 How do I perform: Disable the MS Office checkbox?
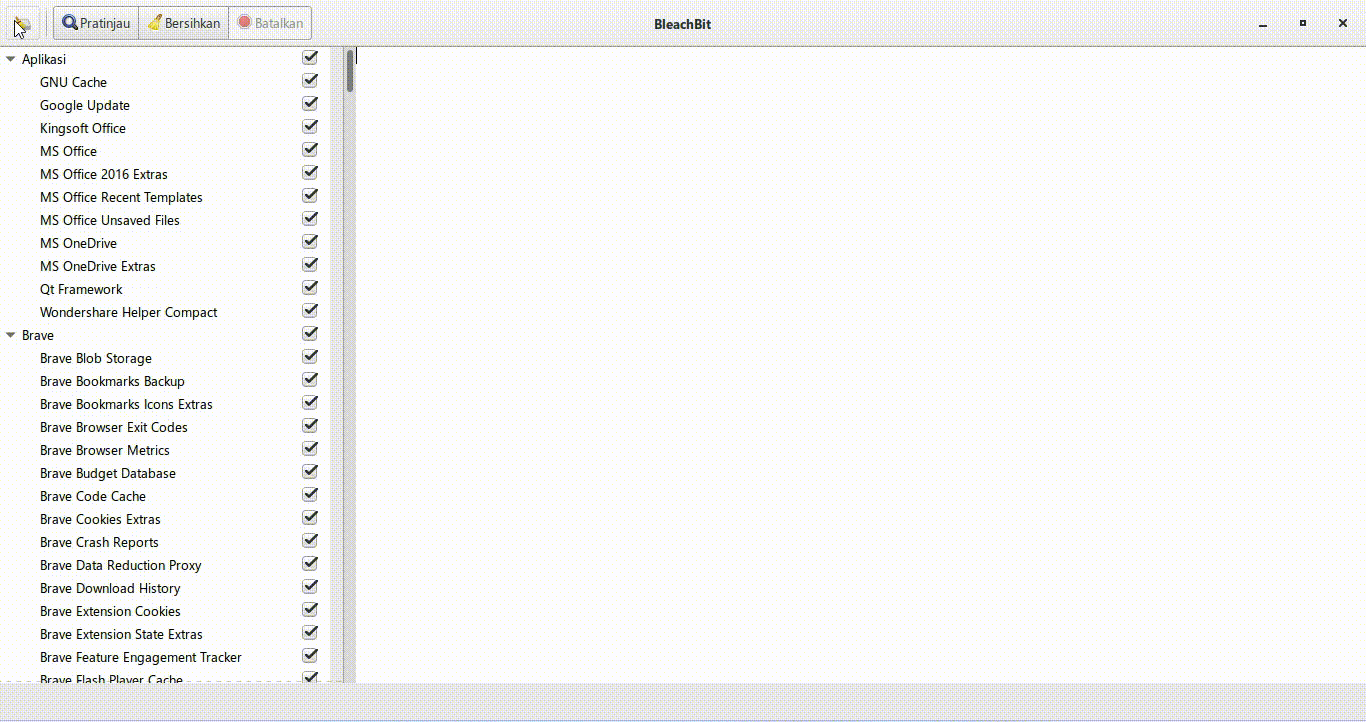pos(310,150)
